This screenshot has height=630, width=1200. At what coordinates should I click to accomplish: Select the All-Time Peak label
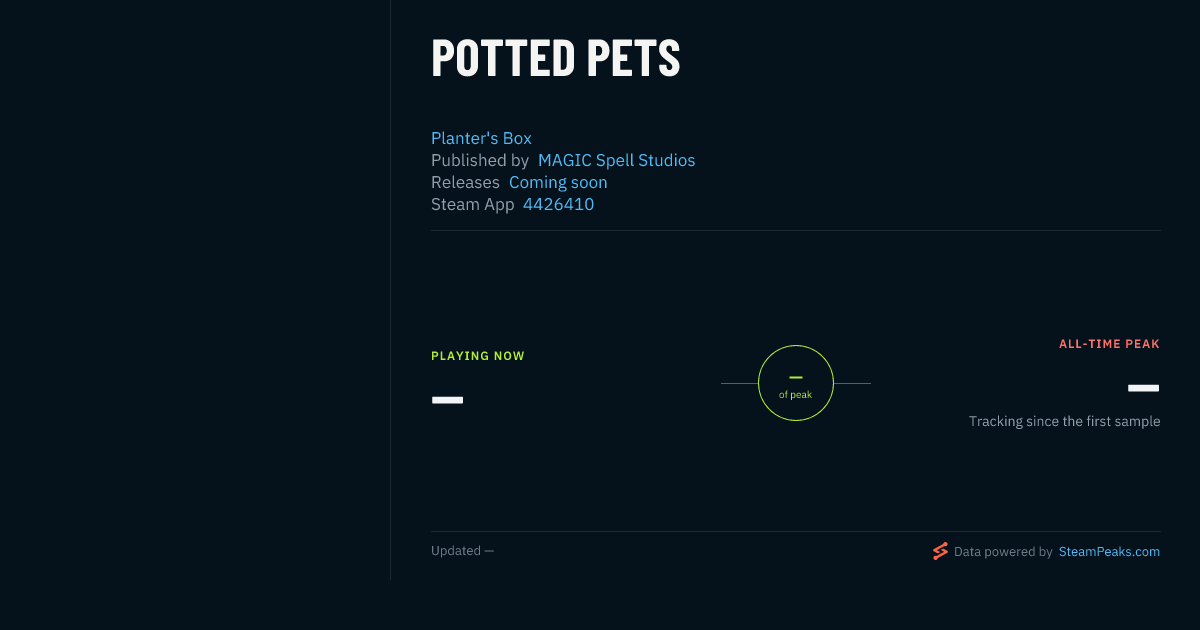pyautogui.click(x=1110, y=344)
